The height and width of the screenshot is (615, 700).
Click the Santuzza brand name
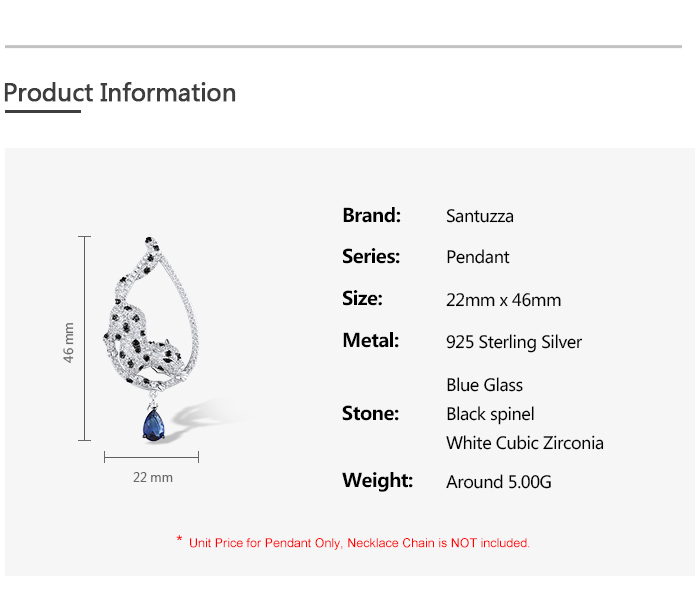(x=480, y=216)
